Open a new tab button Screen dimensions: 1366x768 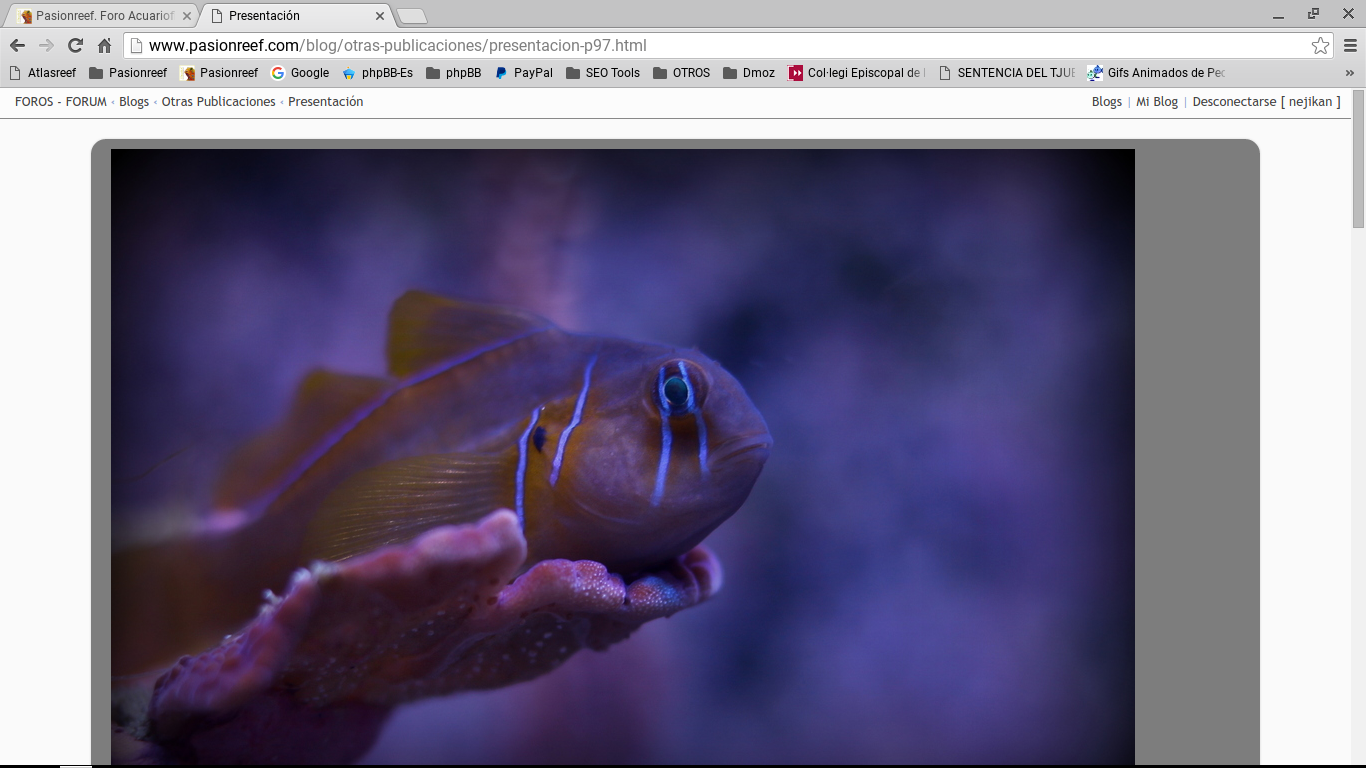click(x=411, y=16)
